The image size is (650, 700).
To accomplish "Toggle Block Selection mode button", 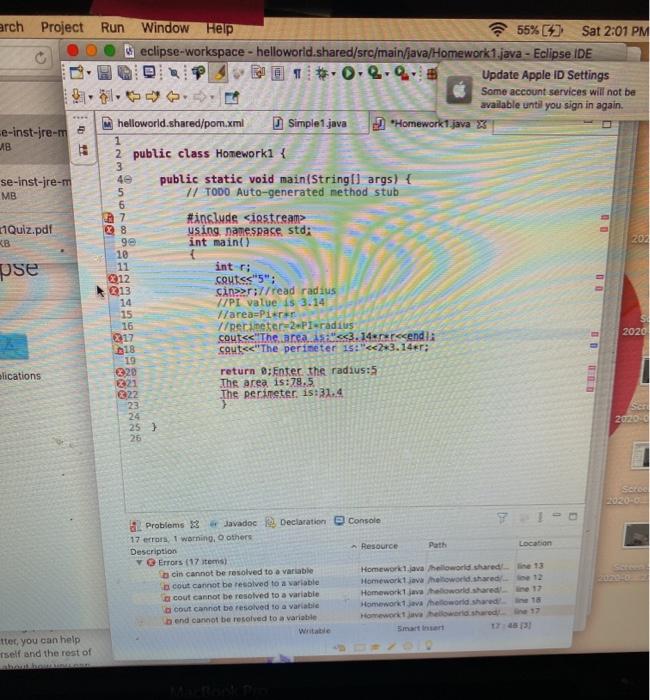I will [278, 73].
